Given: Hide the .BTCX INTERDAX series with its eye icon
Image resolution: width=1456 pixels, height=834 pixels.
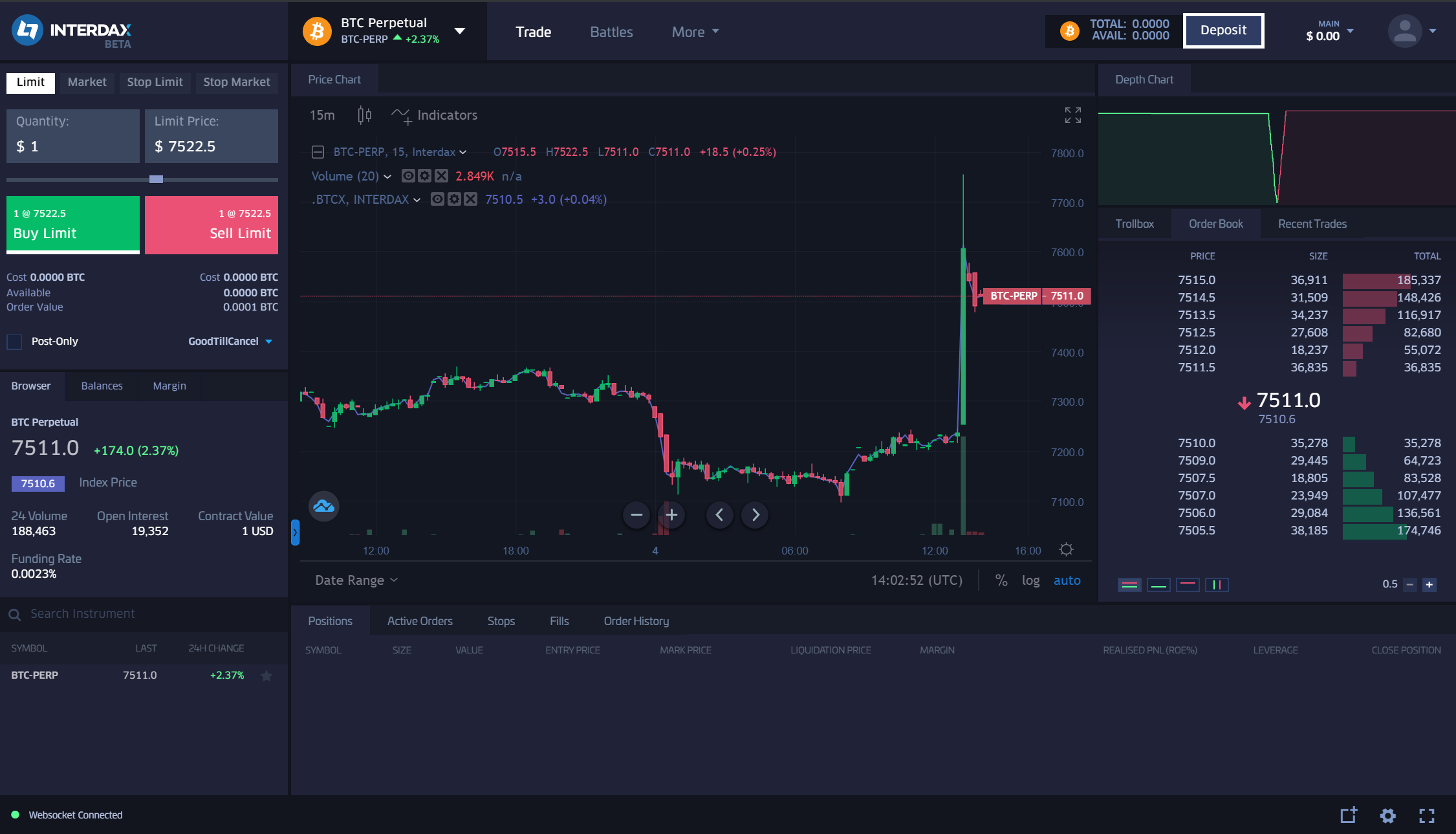Looking at the screenshot, I should pos(438,199).
